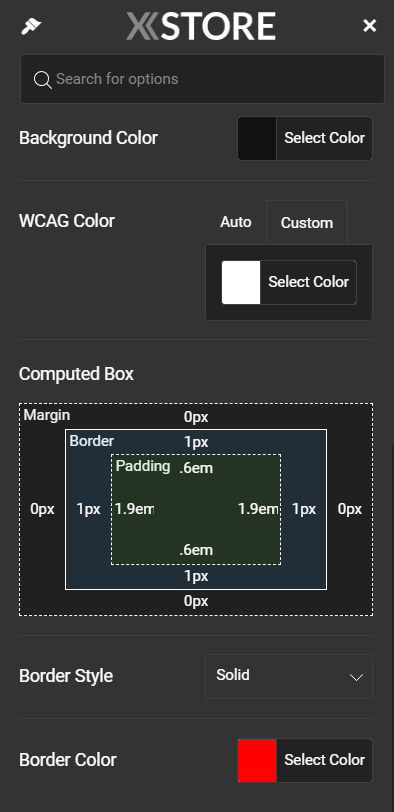Image resolution: width=394 pixels, height=812 pixels.
Task: Click the white WCAG color swatch
Action: point(241,282)
